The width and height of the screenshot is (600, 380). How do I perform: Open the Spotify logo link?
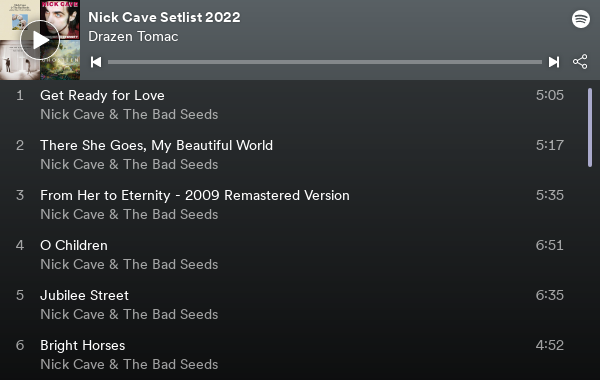(x=581, y=19)
